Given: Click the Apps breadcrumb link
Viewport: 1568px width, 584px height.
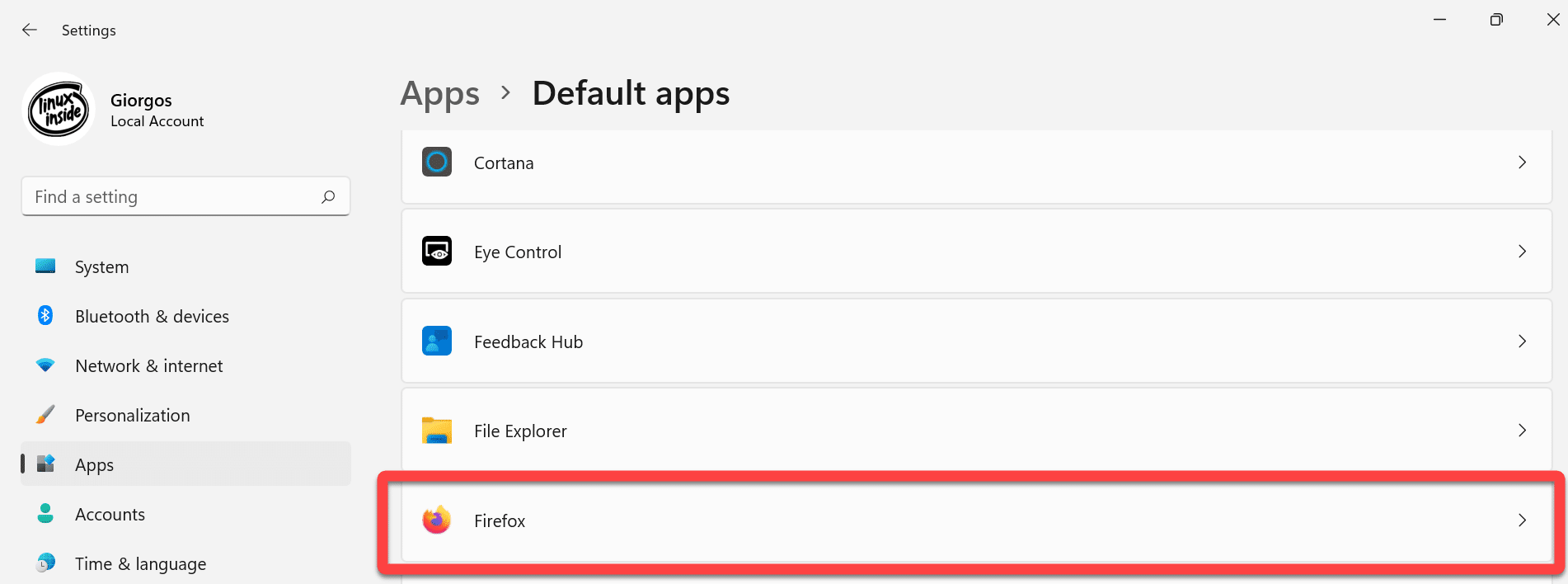Looking at the screenshot, I should (x=439, y=94).
